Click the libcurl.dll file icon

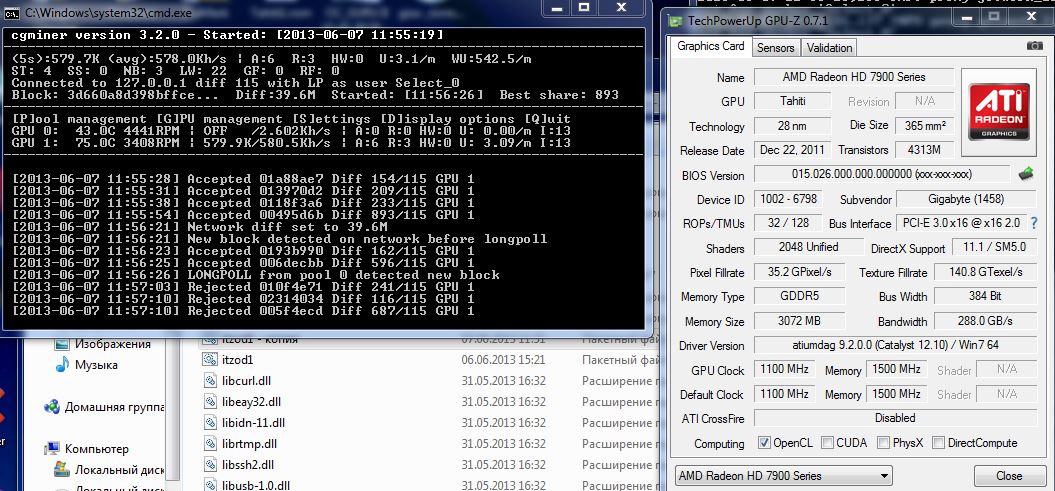pyautogui.click(x=210, y=381)
